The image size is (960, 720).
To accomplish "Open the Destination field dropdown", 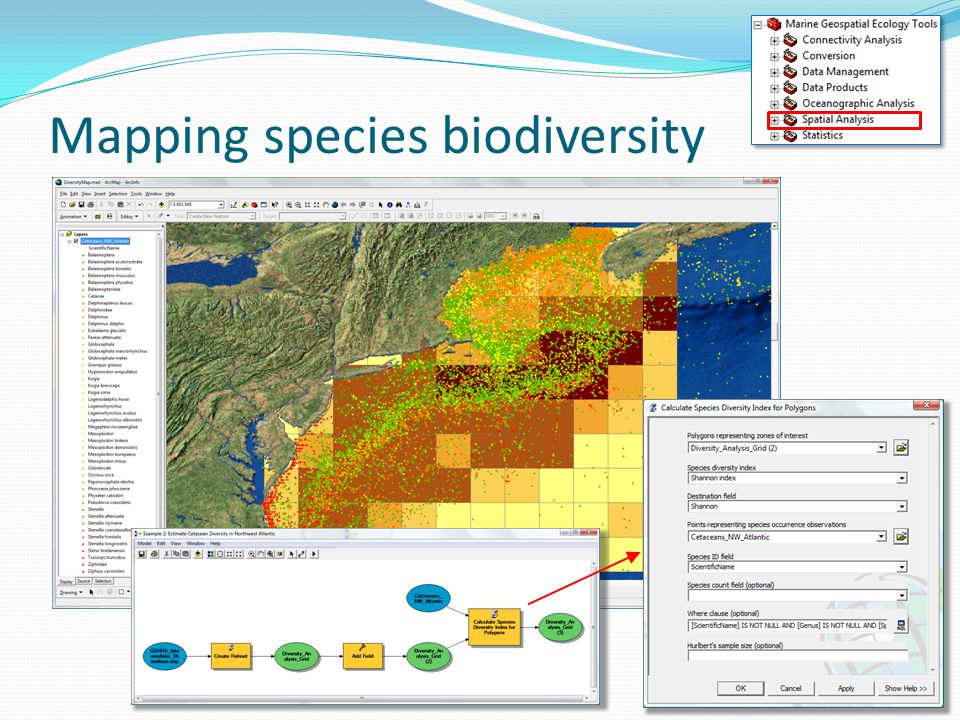I will (901, 506).
